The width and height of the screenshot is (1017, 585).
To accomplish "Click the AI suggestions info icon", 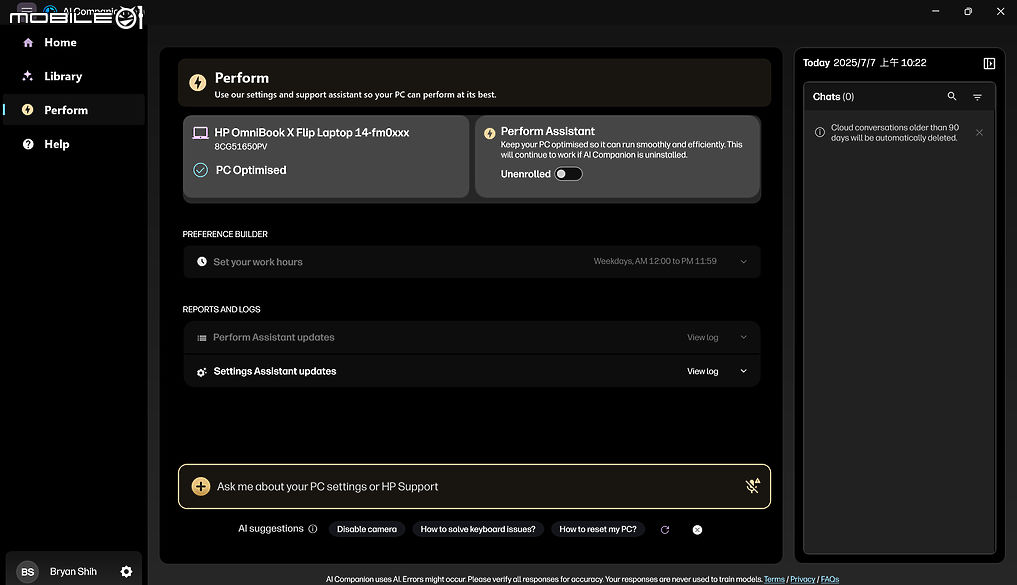I will [313, 529].
